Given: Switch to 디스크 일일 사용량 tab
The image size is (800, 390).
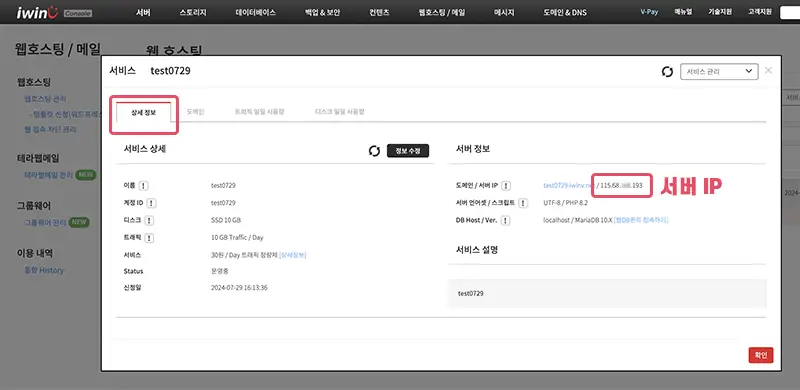Looking at the screenshot, I should pos(340,111).
